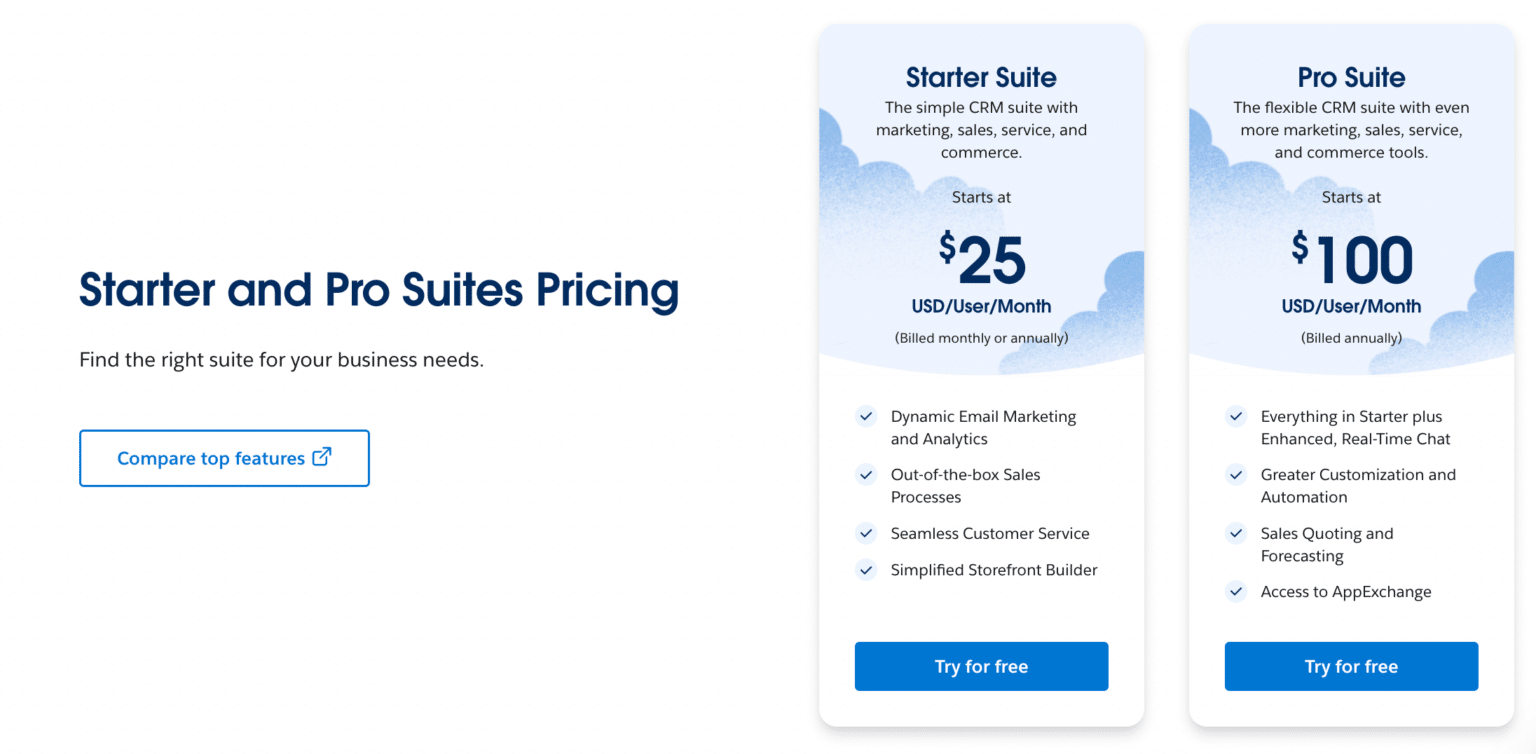The width and height of the screenshot is (1536, 754).
Task: Click the Access to AppExchange feature text
Action: coord(1345,592)
